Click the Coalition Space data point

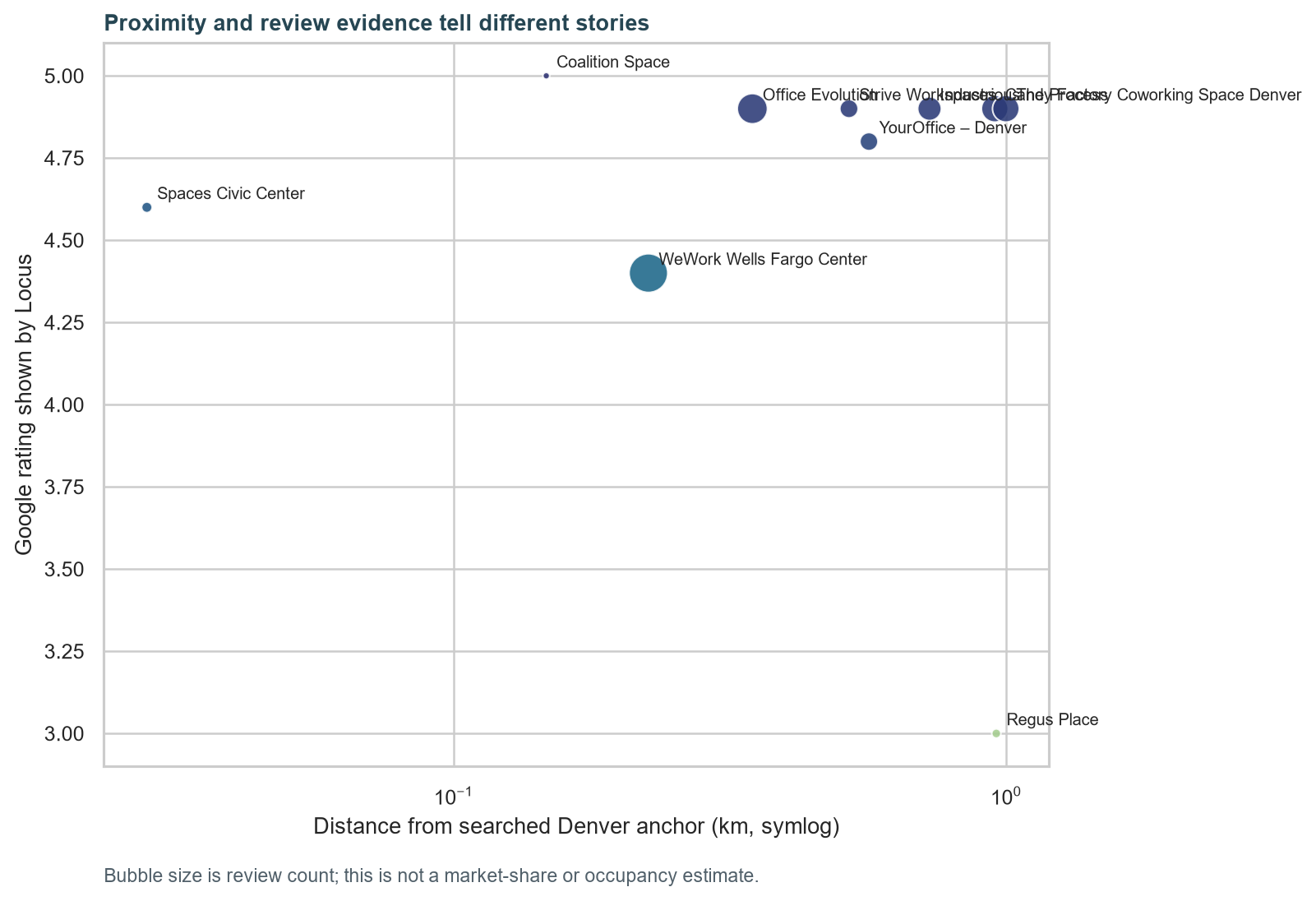pos(546,76)
